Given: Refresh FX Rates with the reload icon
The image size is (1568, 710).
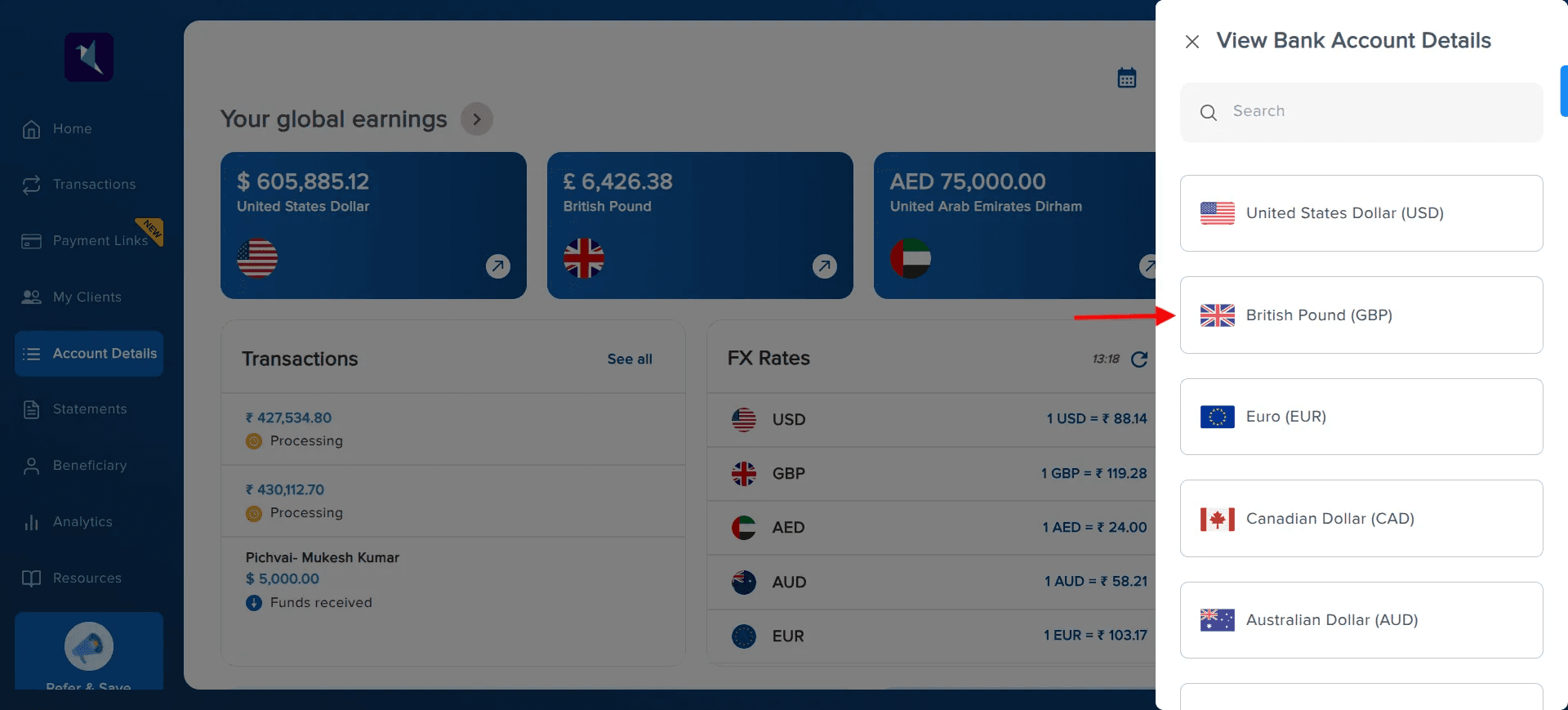Looking at the screenshot, I should pyautogui.click(x=1139, y=359).
